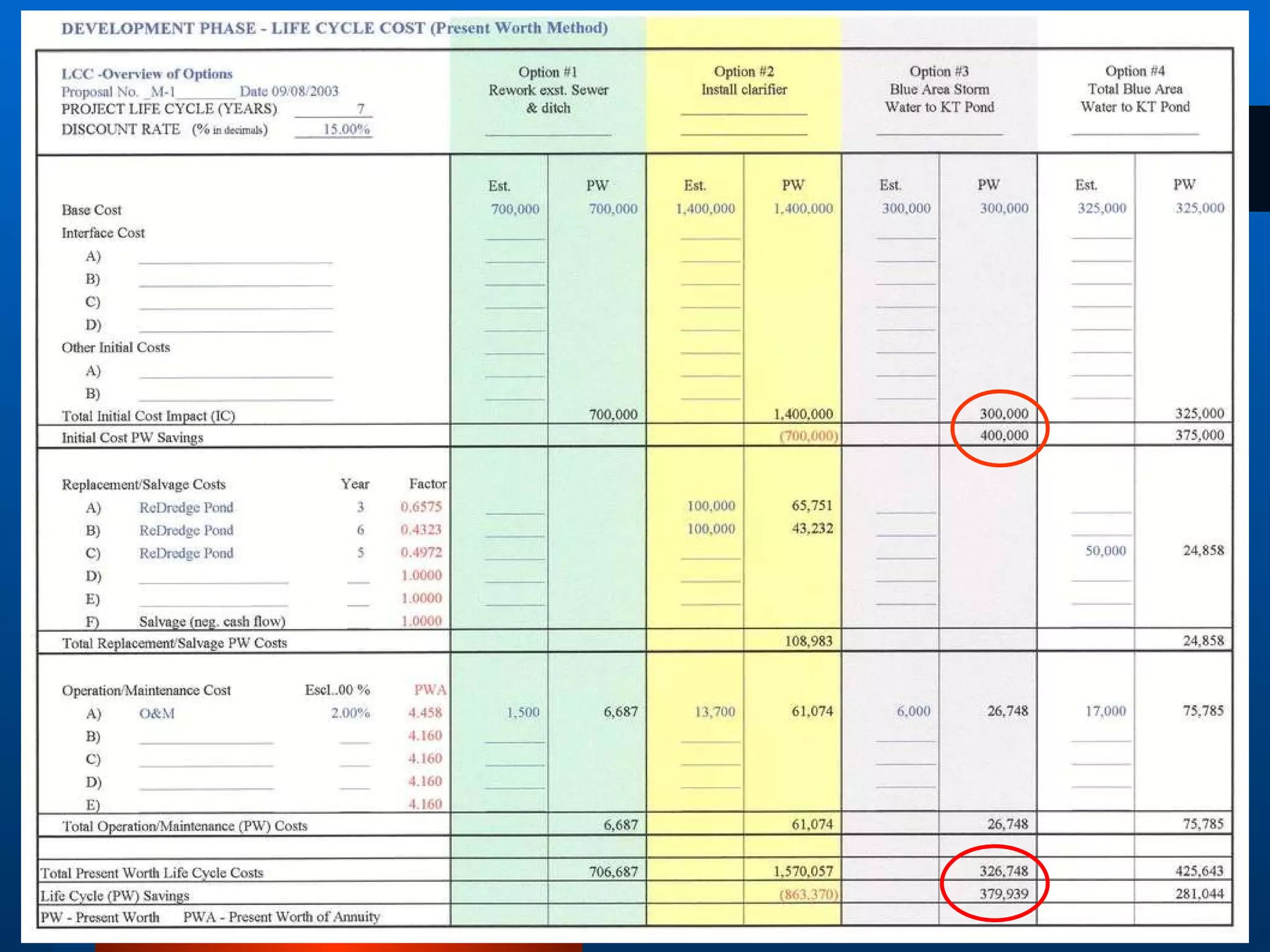Select the 'Option #1 Rework exst. Sewer & ditch' header
Image resolution: width=1270 pixels, height=952 pixels.
[x=548, y=90]
